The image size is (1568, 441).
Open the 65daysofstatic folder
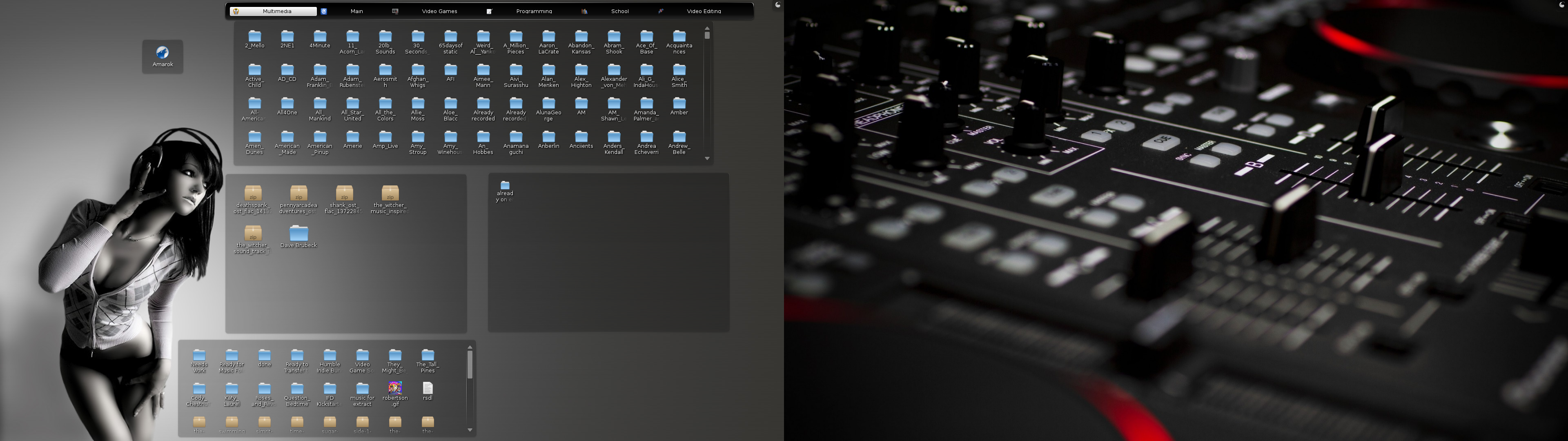pyautogui.click(x=450, y=41)
